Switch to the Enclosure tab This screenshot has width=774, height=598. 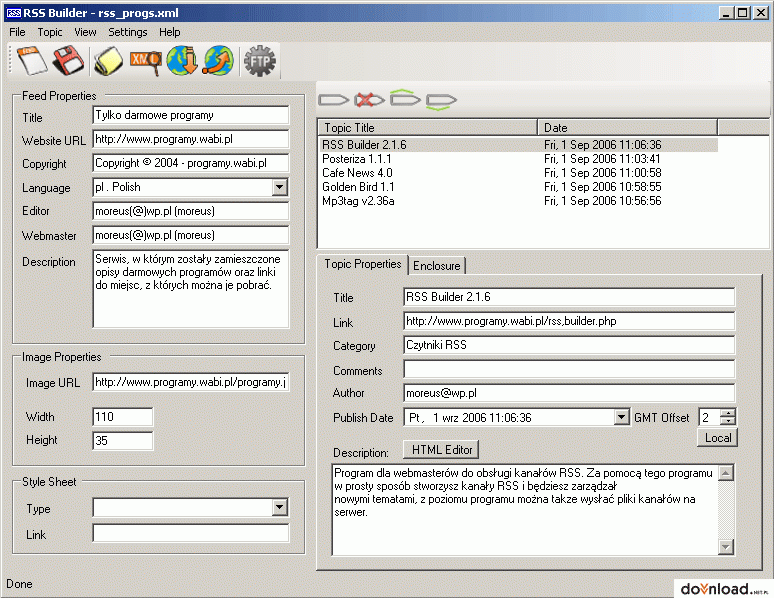(x=436, y=266)
